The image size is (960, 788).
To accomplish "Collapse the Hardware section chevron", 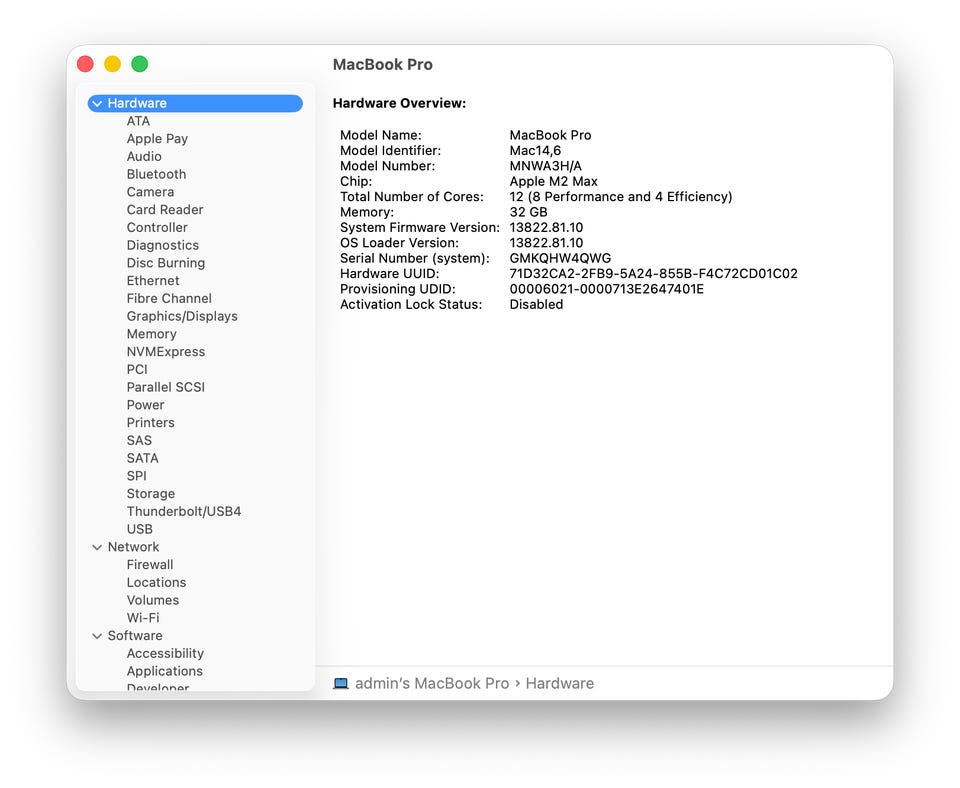I will pyautogui.click(x=97, y=104).
